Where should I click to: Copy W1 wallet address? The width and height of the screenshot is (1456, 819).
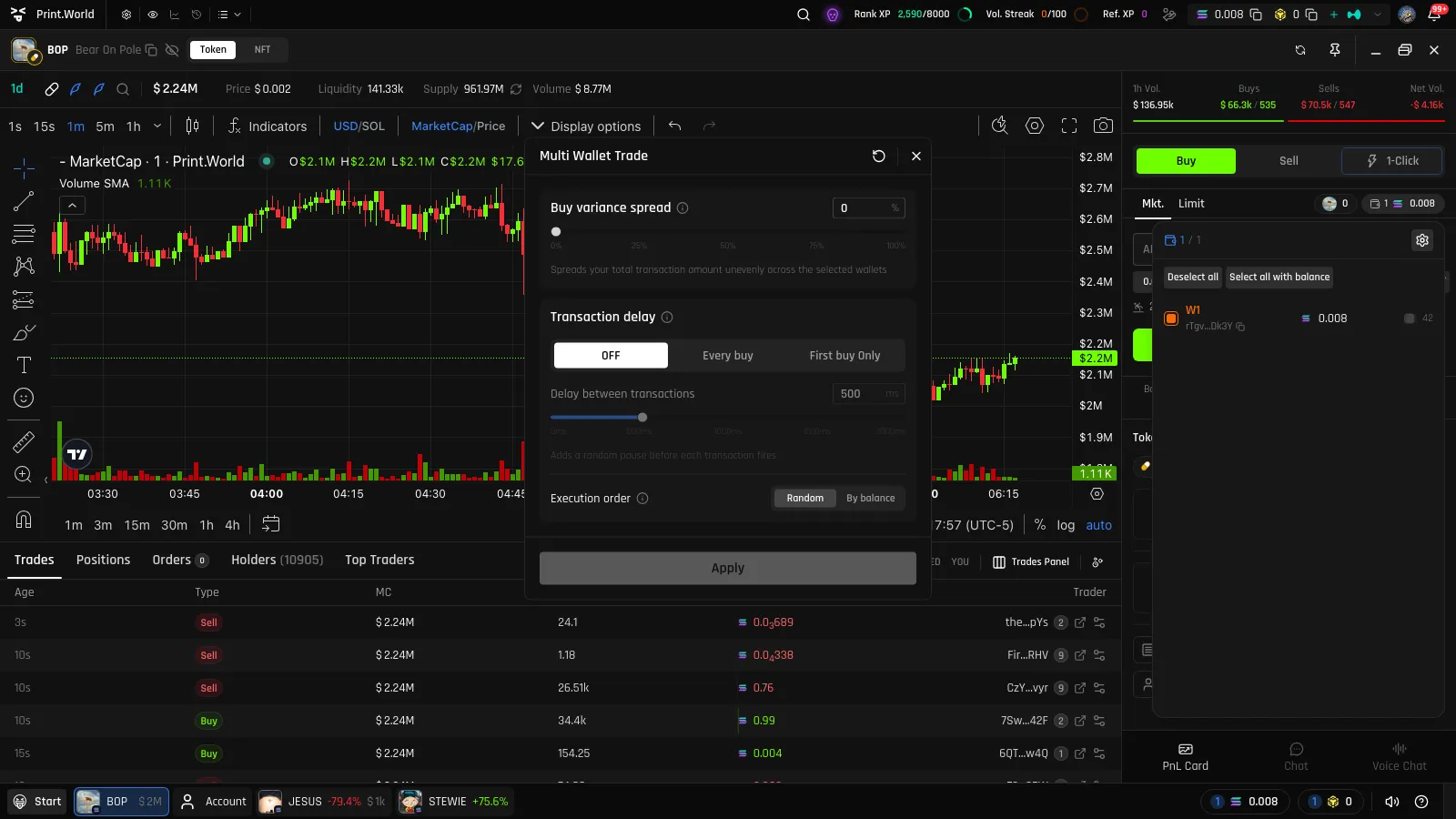[x=1240, y=327]
